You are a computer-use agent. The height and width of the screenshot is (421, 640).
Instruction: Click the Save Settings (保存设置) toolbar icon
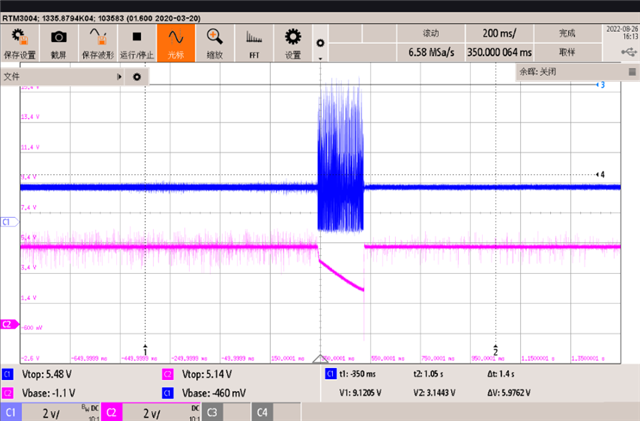tap(20, 43)
